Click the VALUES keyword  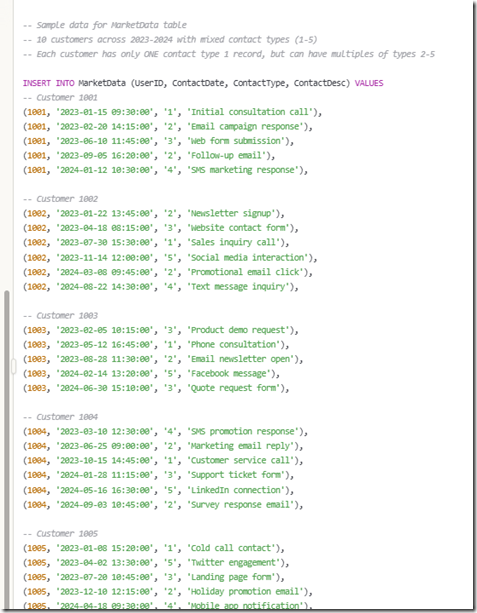point(369,83)
